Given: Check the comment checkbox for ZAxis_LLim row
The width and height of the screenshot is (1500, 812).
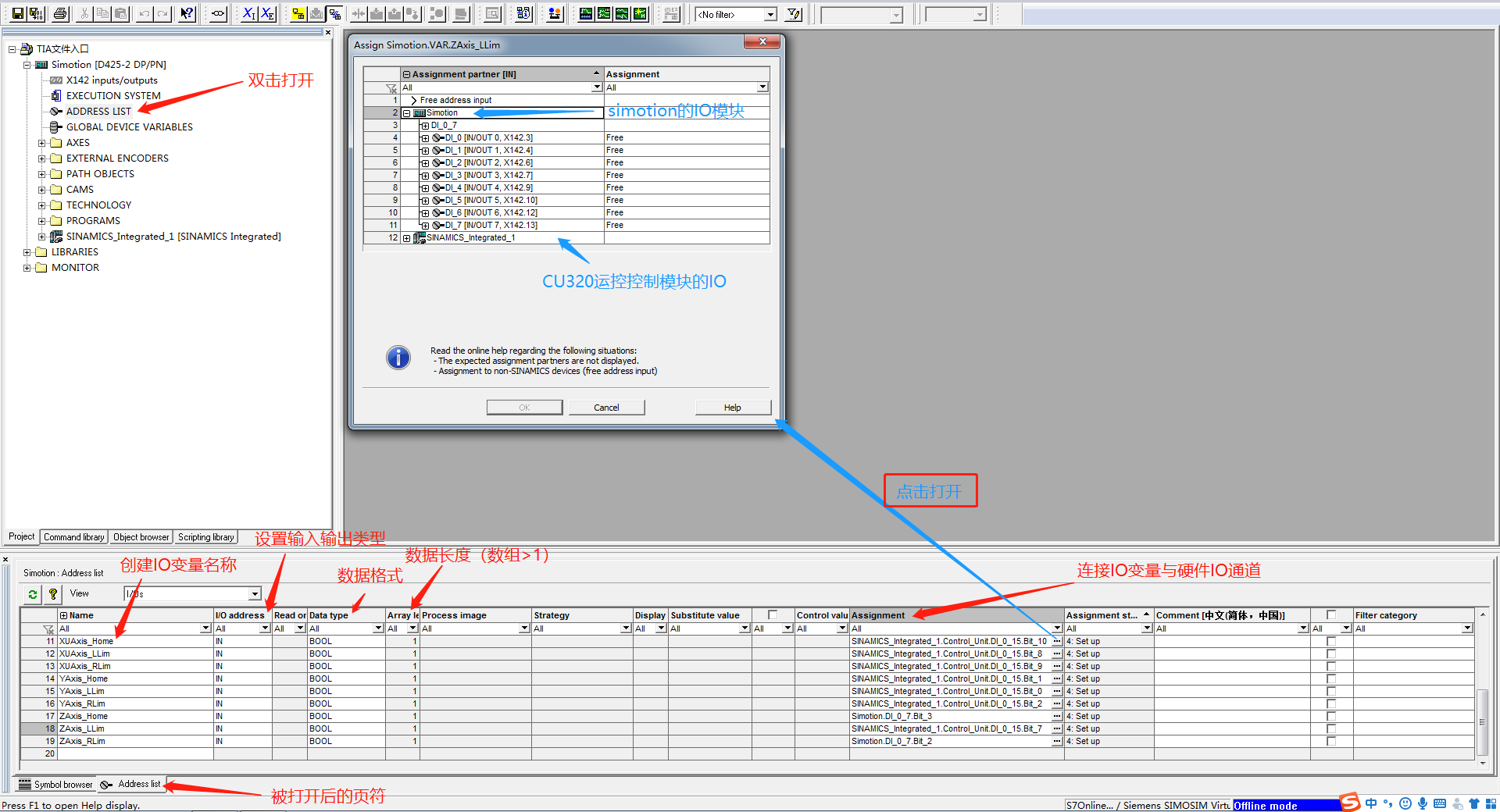Looking at the screenshot, I should point(1330,728).
